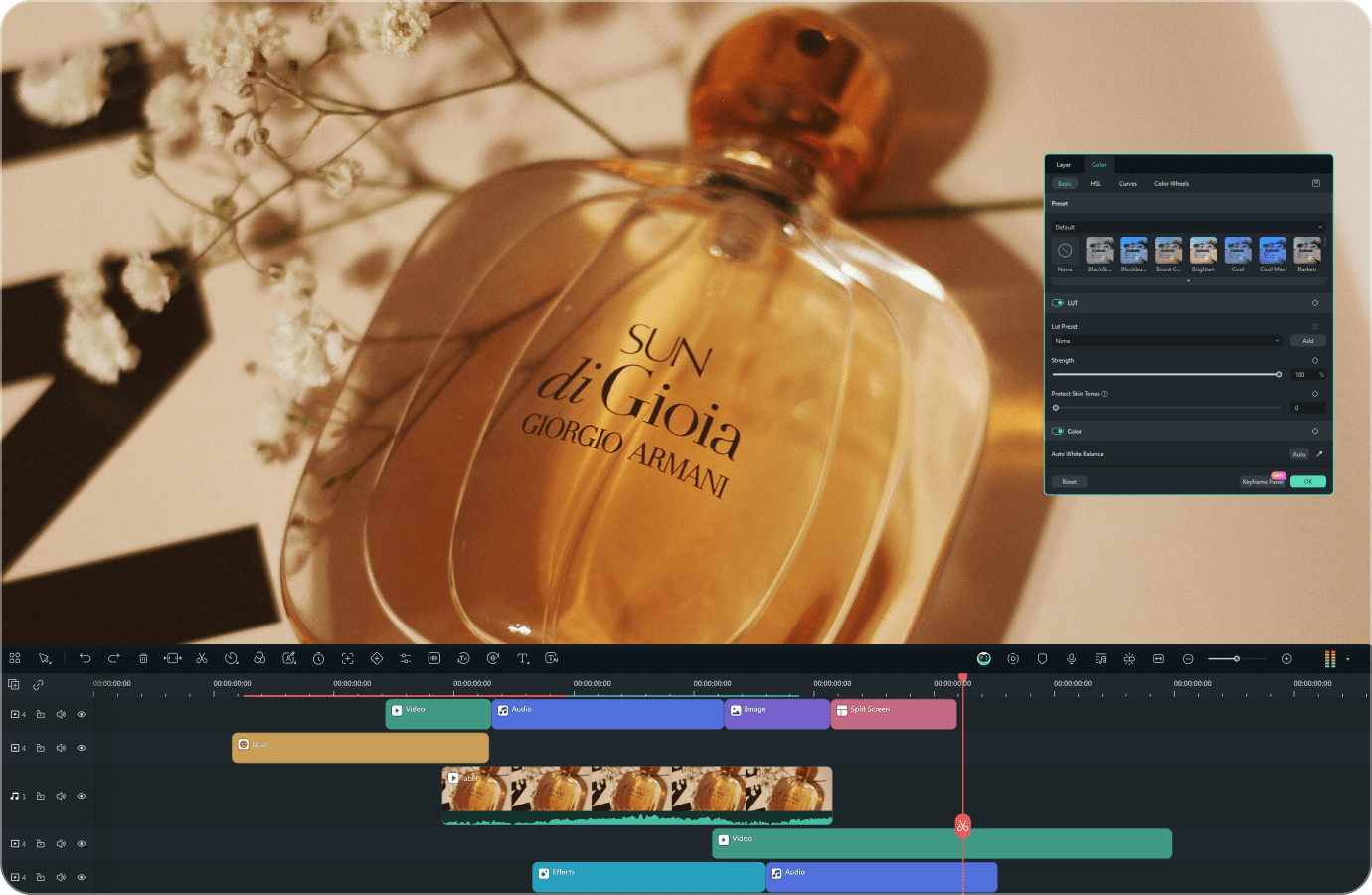
Task: Click the Text tool icon
Action: pyautogui.click(x=523, y=658)
